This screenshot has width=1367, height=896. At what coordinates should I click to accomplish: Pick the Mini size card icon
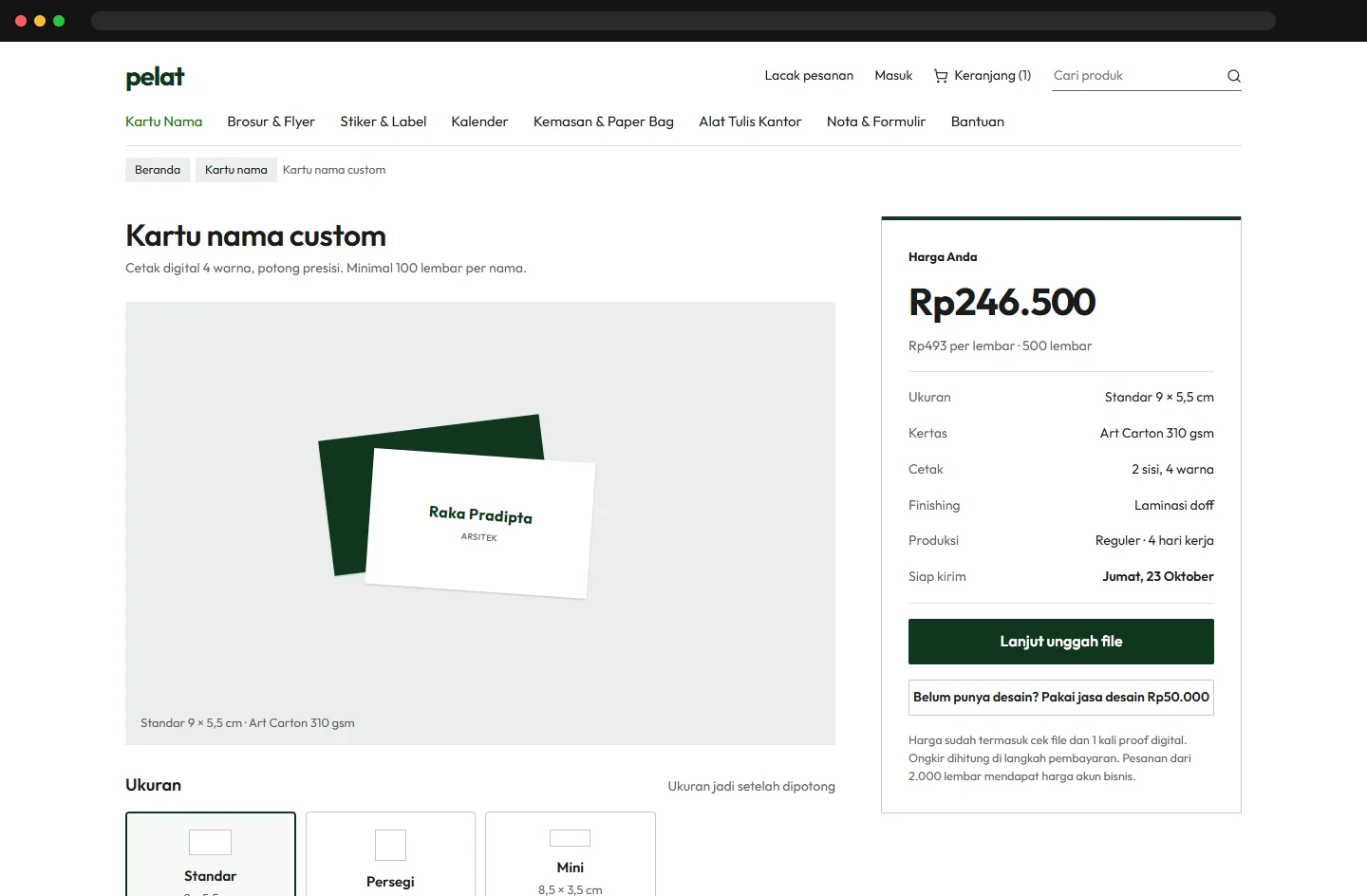(x=570, y=838)
